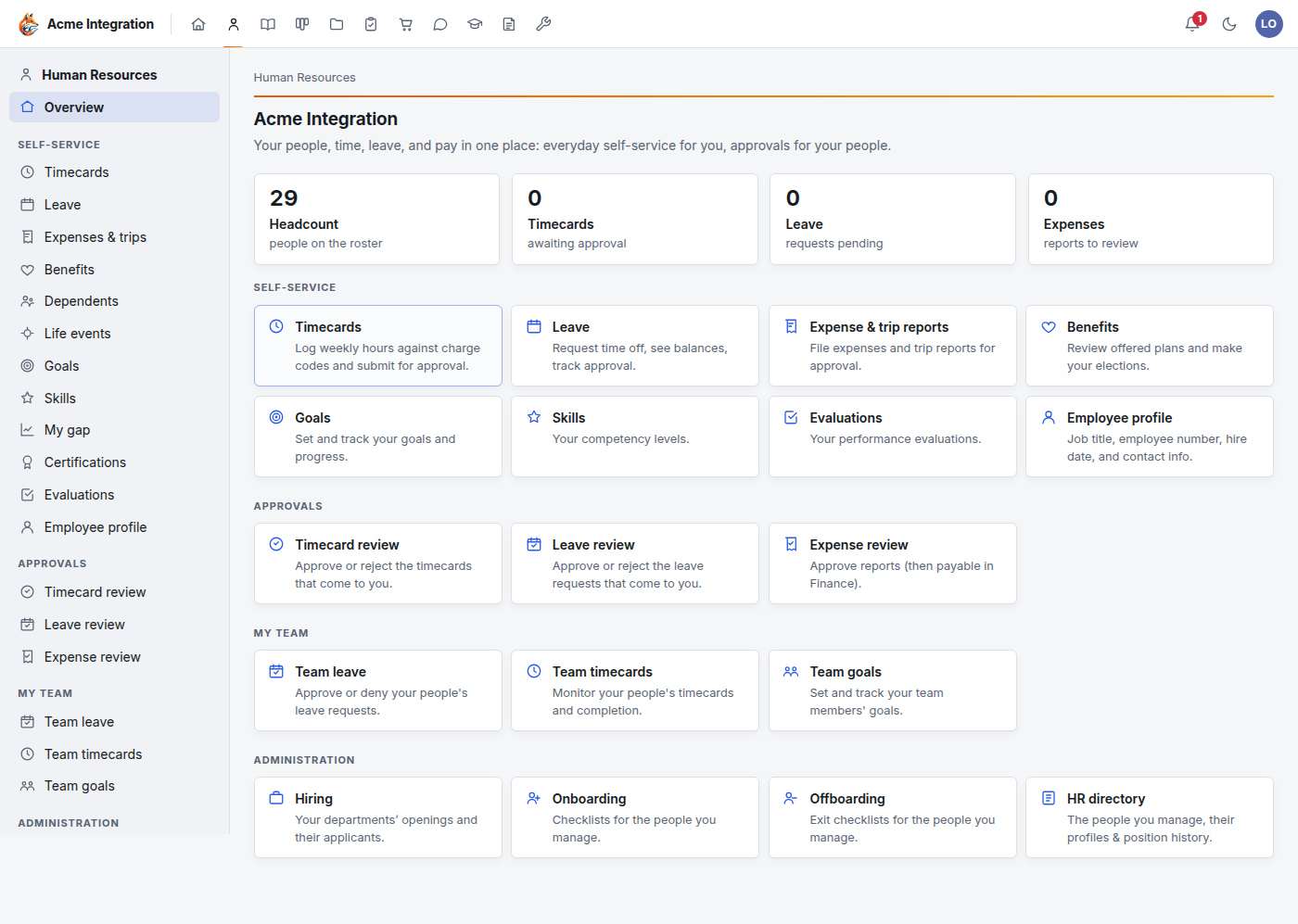This screenshot has width=1298, height=924.
Task: Open the book icon in top navigation
Action: (268, 24)
